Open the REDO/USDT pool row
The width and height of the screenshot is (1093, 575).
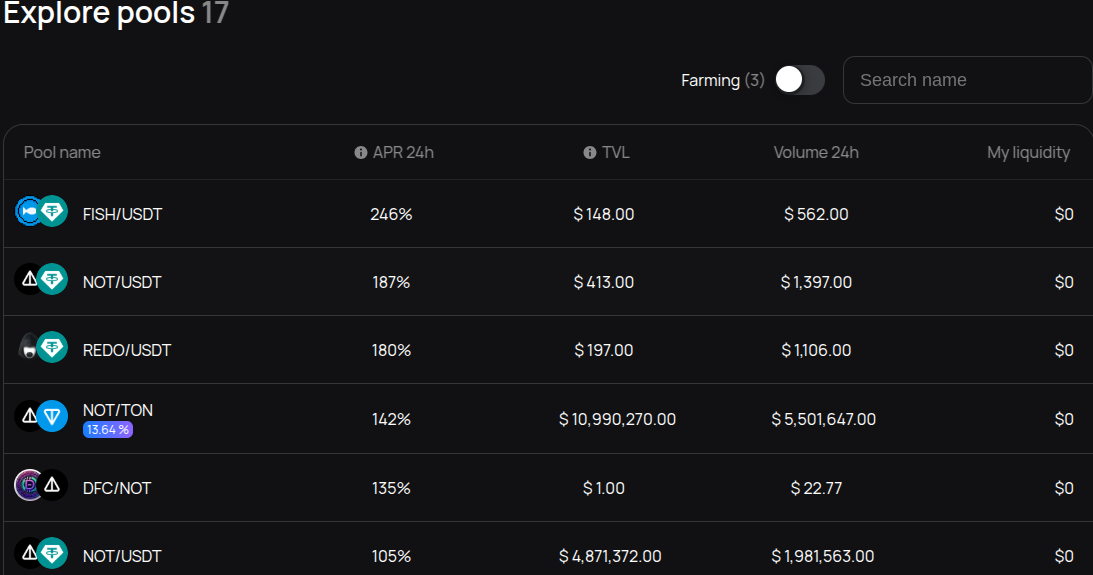(126, 350)
